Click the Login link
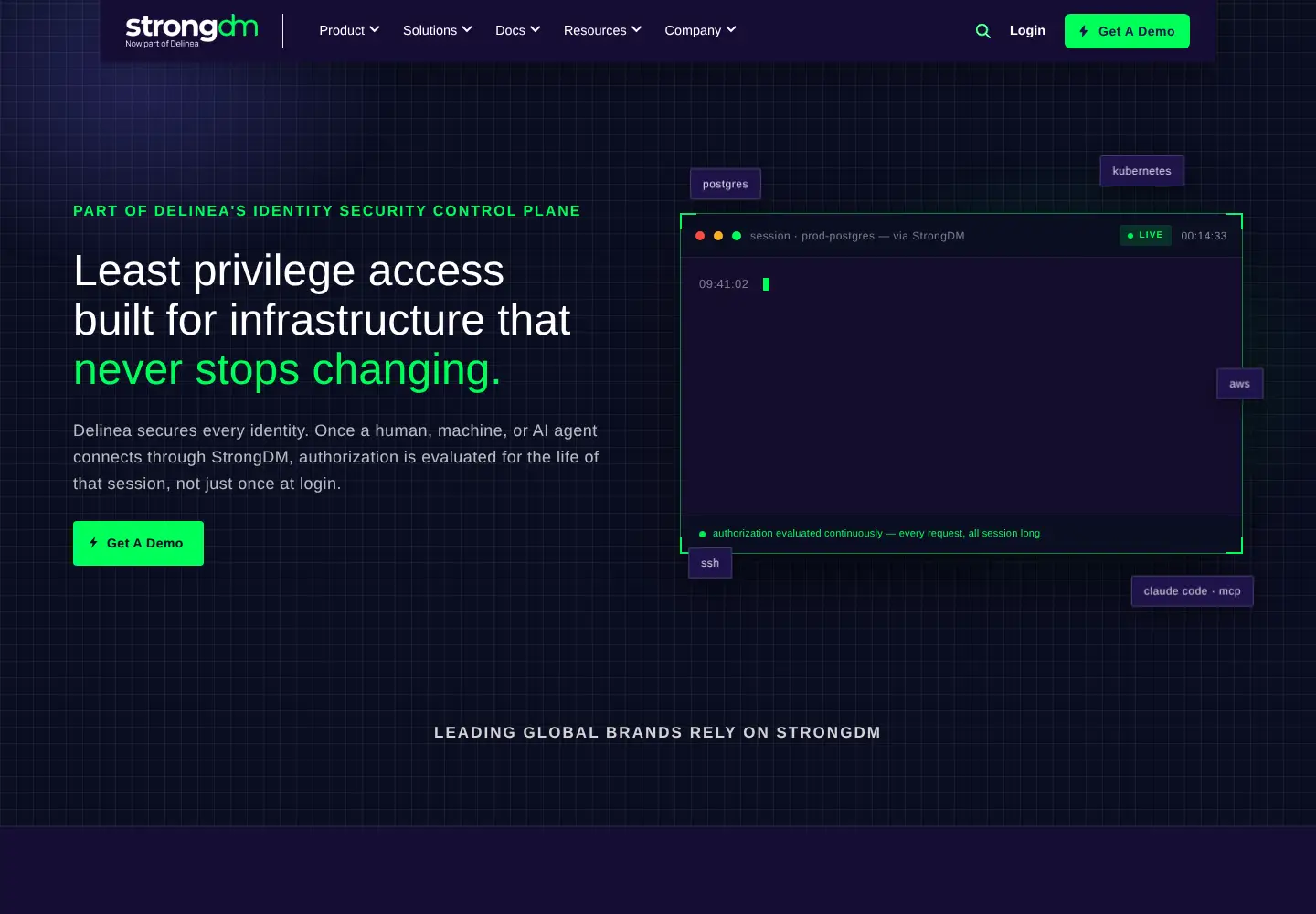 point(1027,30)
